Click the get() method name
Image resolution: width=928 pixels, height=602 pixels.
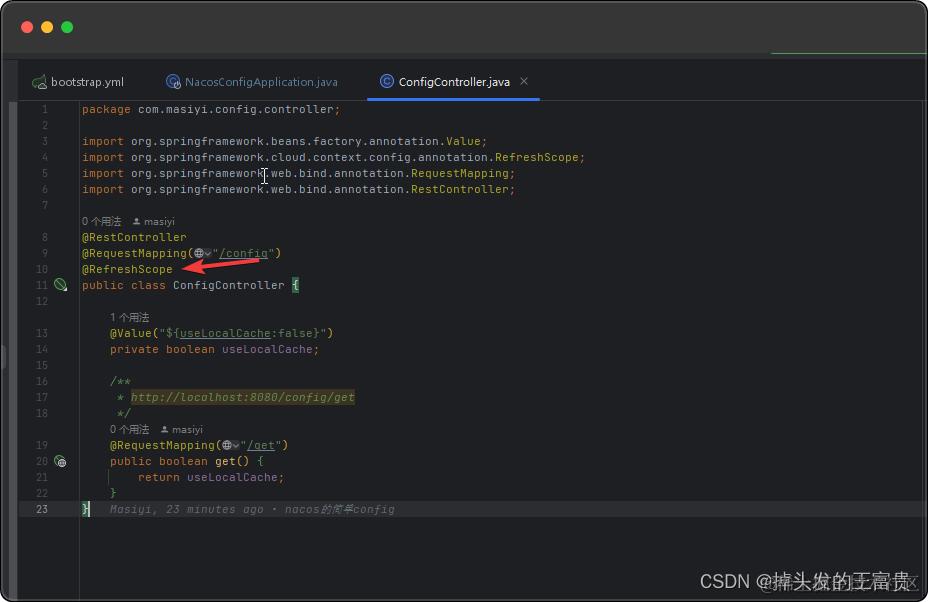click(225, 461)
